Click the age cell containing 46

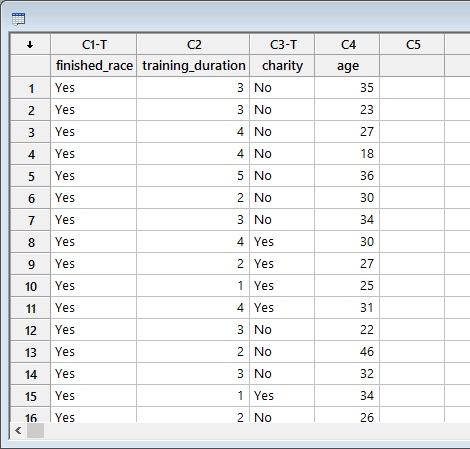(x=347, y=352)
